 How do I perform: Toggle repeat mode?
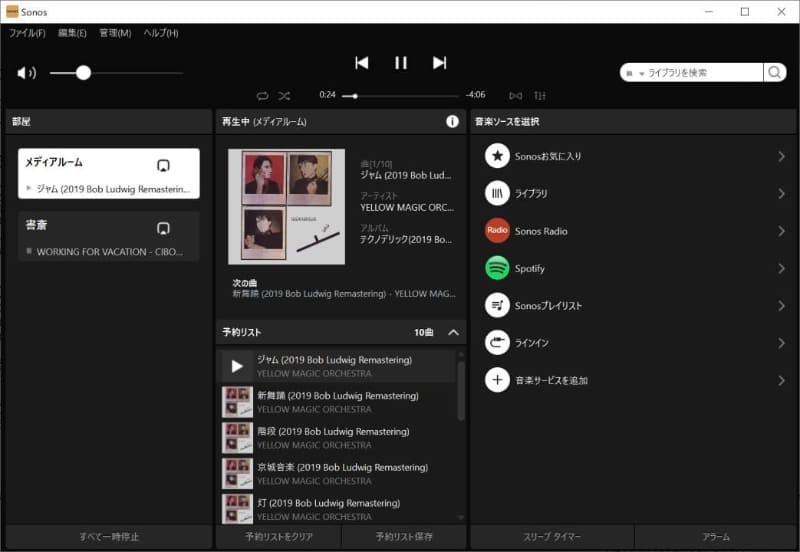pos(262,95)
